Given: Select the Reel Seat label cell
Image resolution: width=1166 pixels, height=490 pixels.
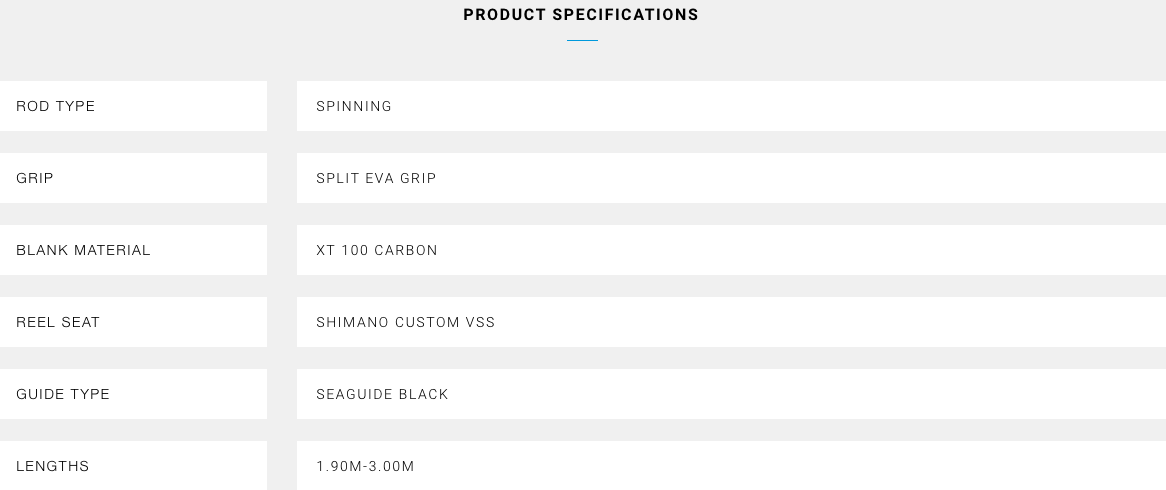Looking at the screenshot, I should tap(133, 322).
